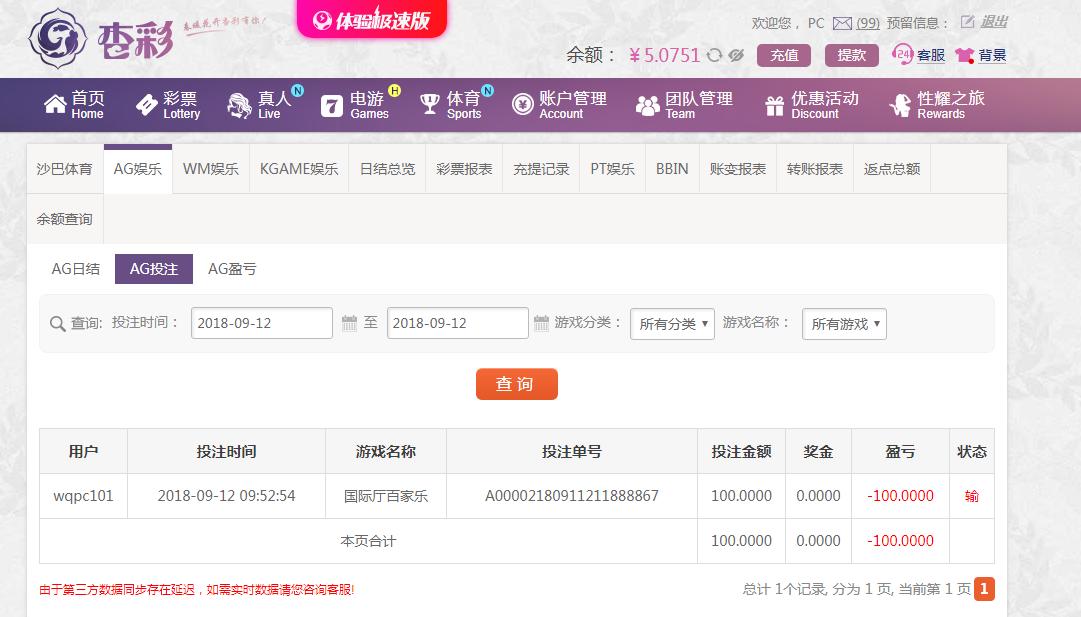Open the 返点总额 tab
The image size is (1081, 617).
tap(892, 169)
